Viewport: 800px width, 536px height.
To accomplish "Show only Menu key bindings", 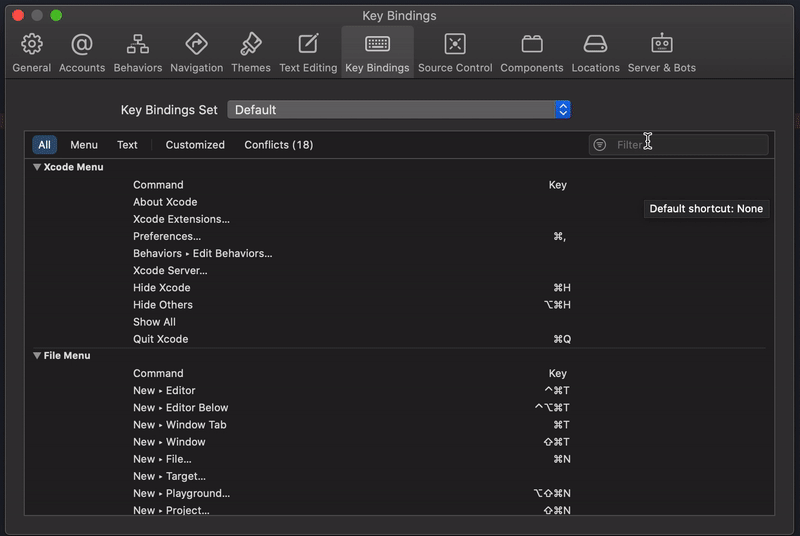I will [x=84, y=145].
